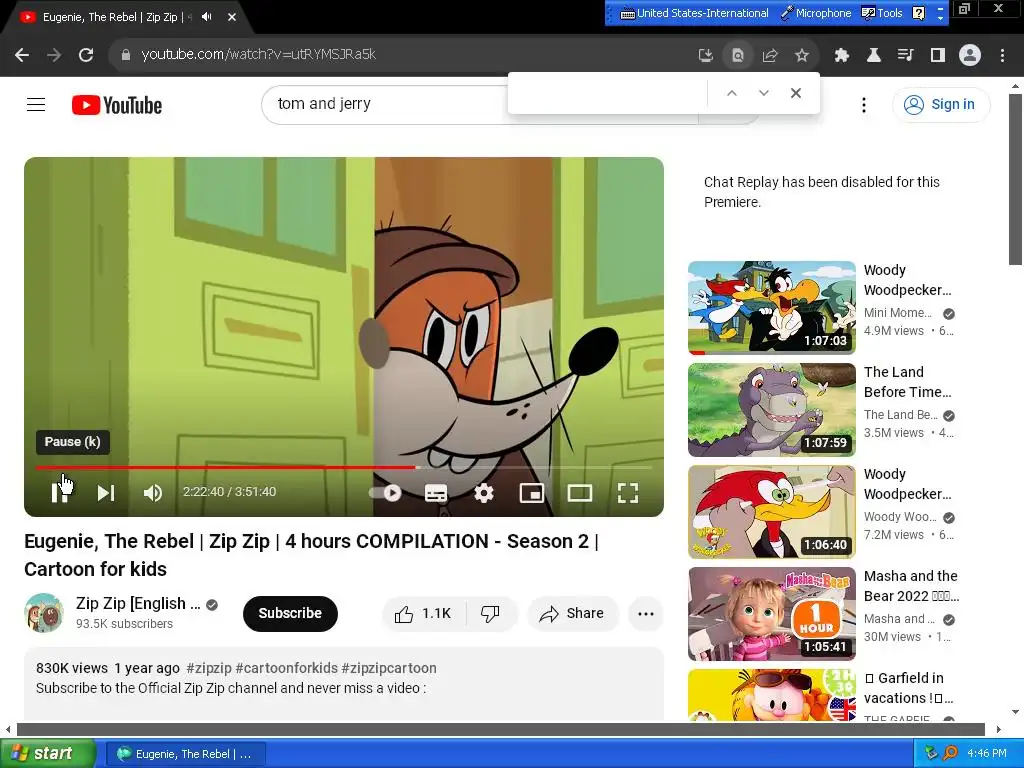
Task: Share the video
Action: pos(572,613)
